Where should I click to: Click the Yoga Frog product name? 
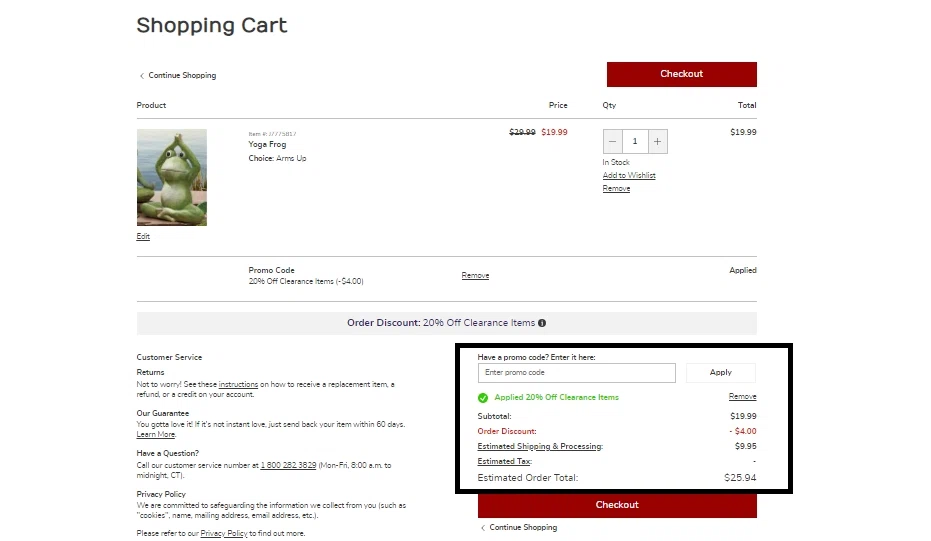[267, 145]
